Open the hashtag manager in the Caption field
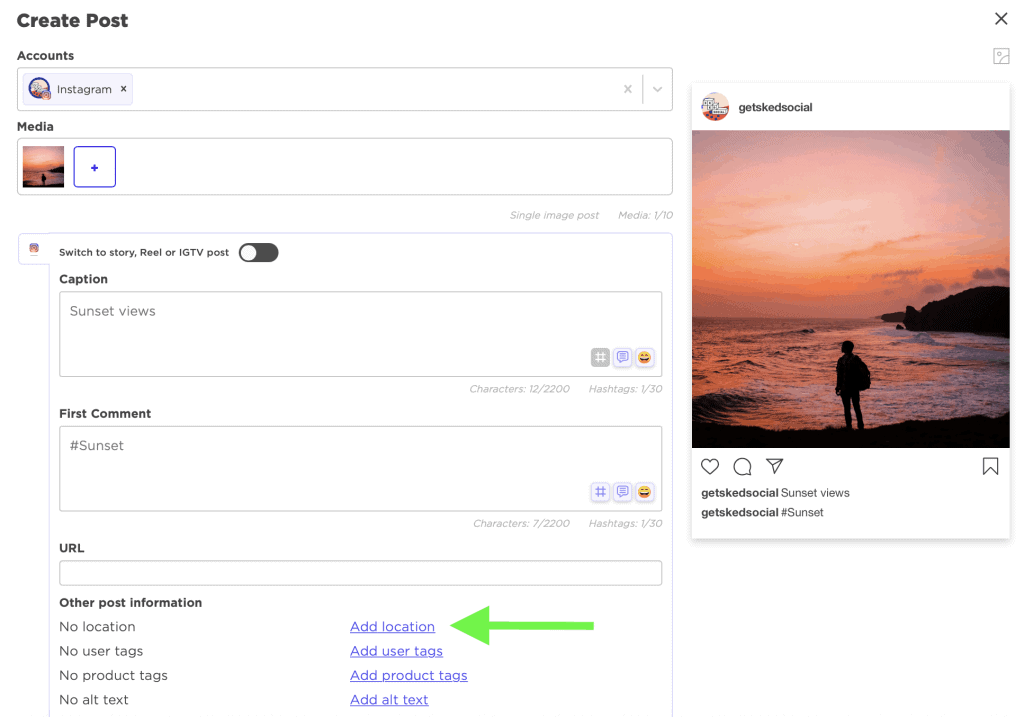This screenshot has width=1024, height=717. coord(600,357)
